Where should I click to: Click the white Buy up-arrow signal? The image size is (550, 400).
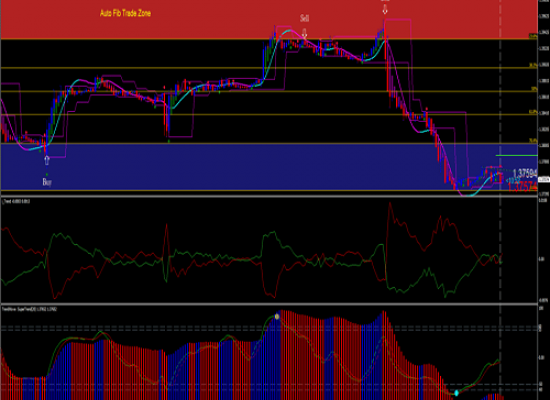[x=47, y=160]
